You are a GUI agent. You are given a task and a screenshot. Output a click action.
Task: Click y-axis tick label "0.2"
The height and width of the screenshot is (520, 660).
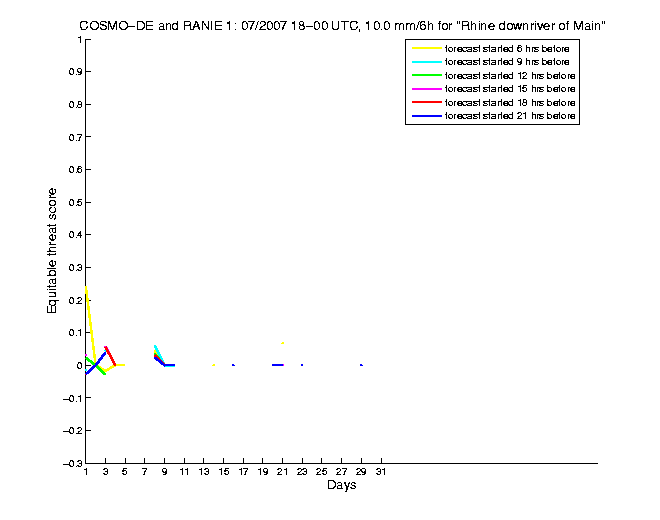[x=75, y=300]
